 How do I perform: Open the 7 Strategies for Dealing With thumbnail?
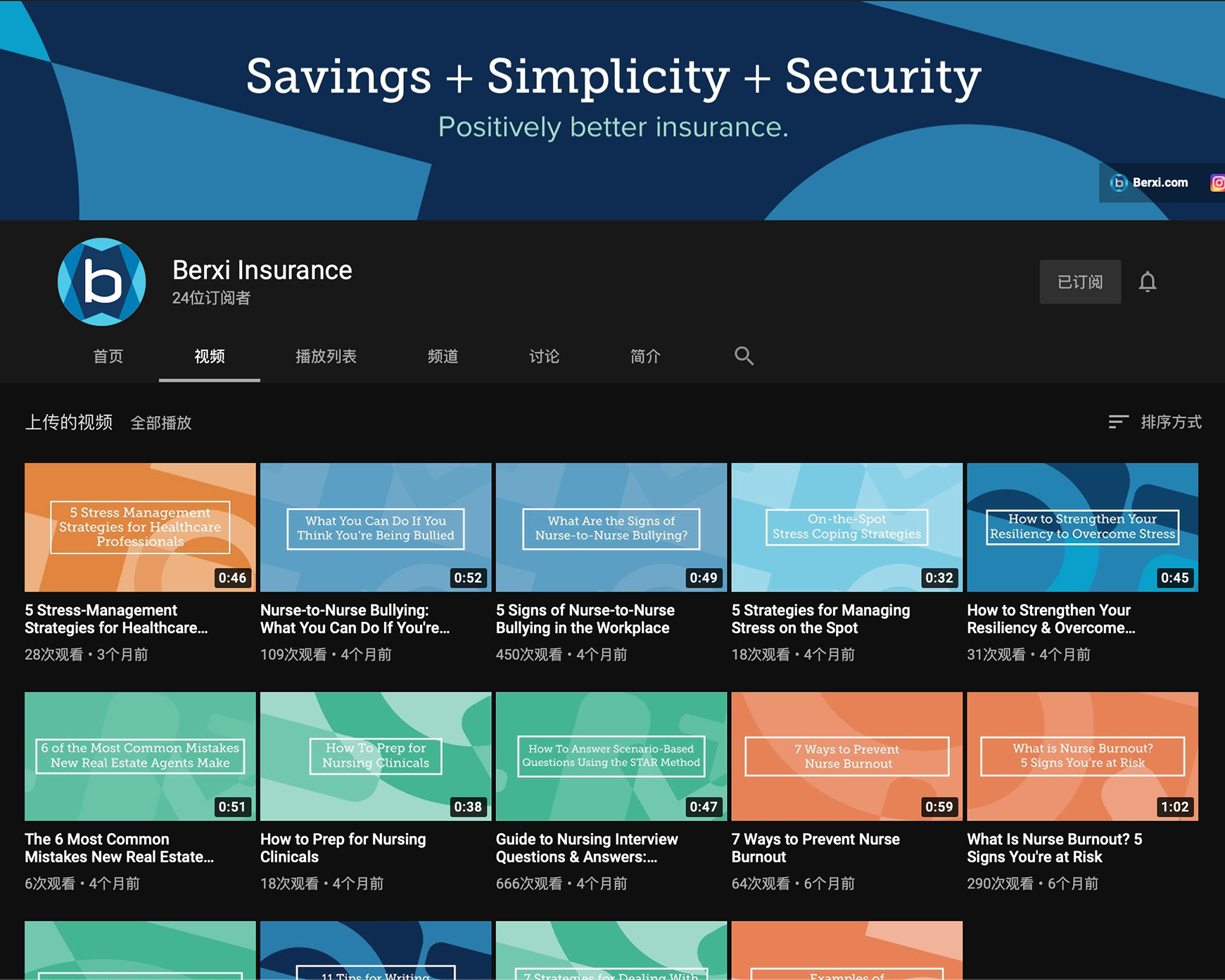coord(611,950)
